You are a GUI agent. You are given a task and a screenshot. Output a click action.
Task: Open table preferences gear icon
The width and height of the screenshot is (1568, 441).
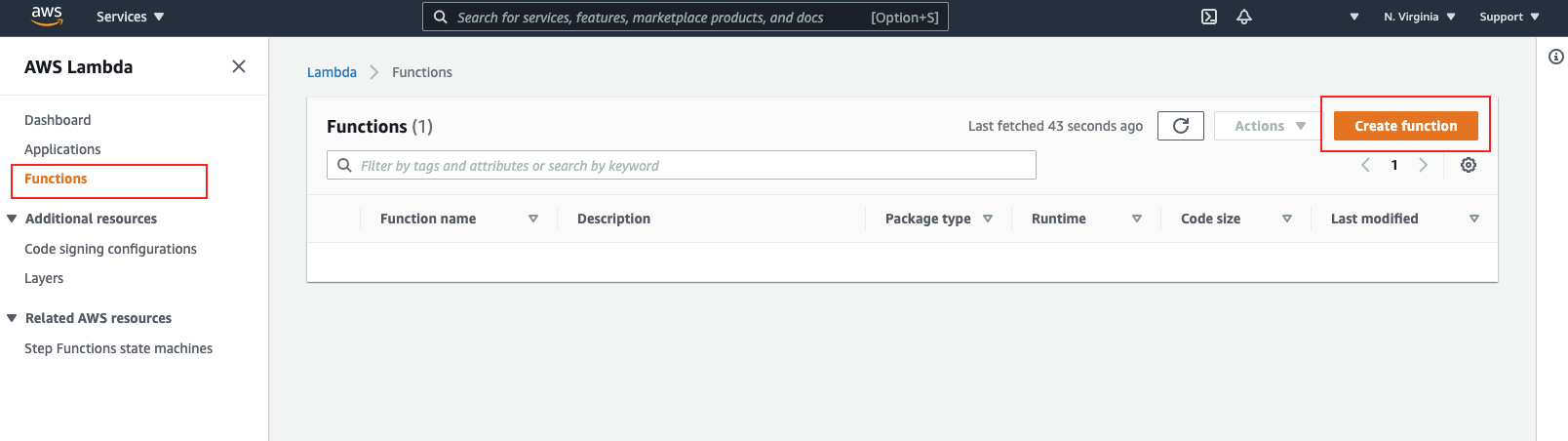(x=1469, y=165)
